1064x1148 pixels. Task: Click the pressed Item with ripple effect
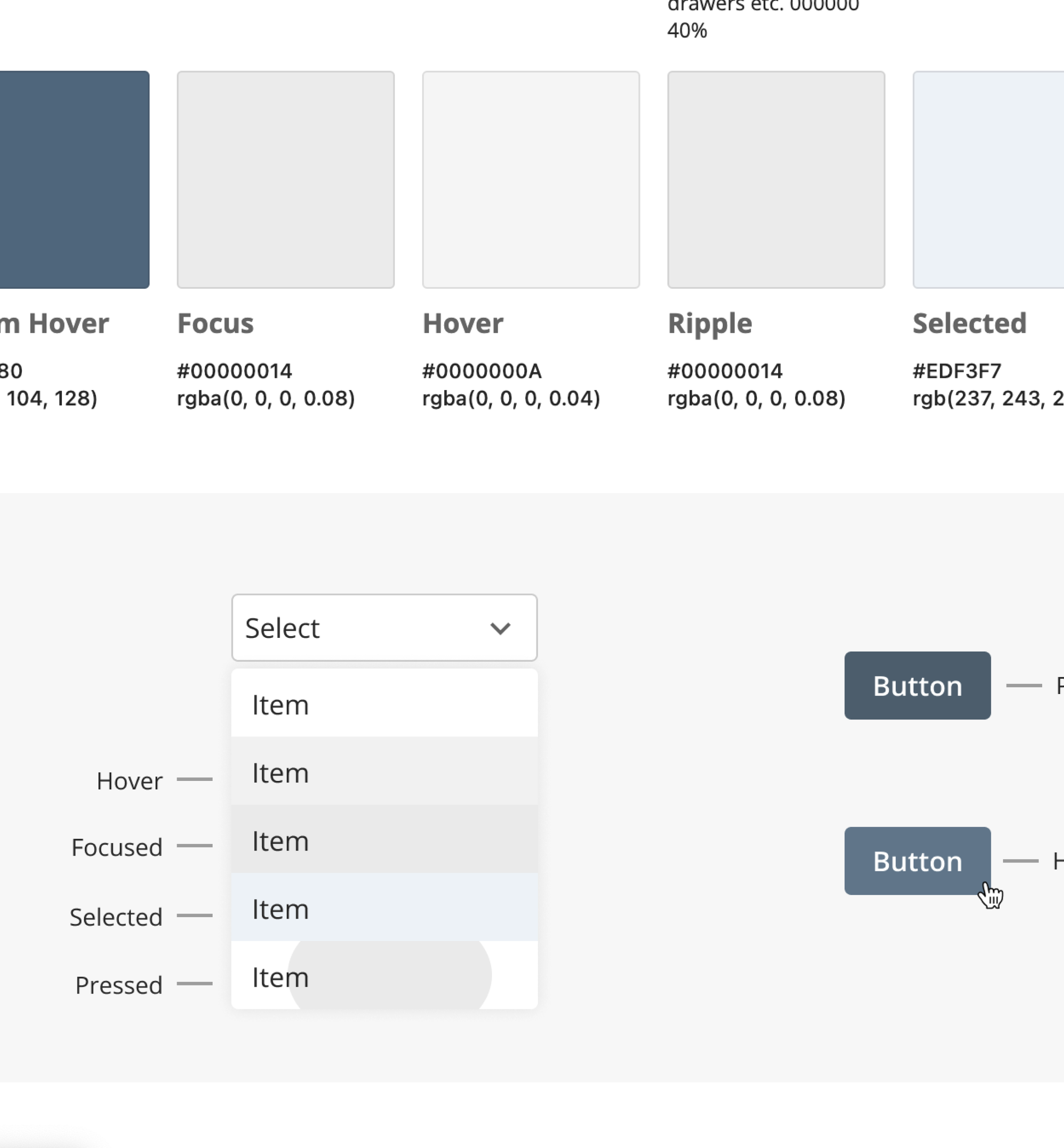coord(384,977)
